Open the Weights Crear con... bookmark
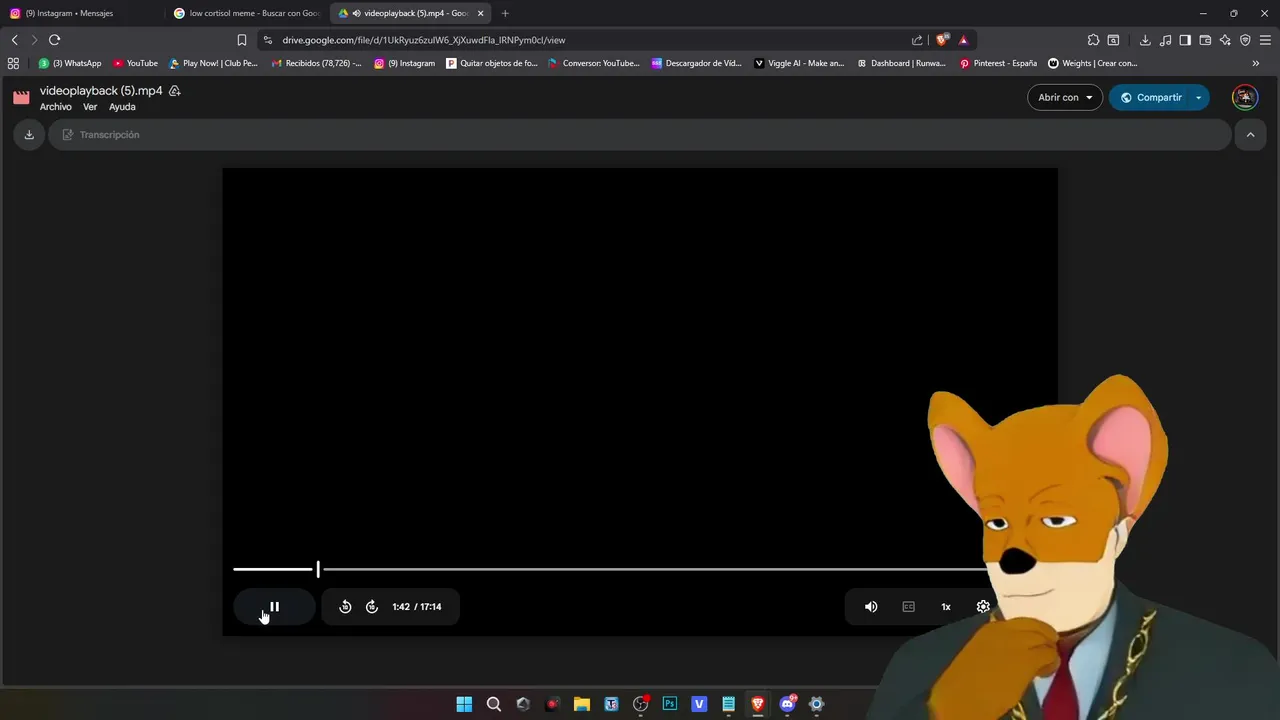The height and width of the screenshot is (720, 1280). coord(1092,63)
